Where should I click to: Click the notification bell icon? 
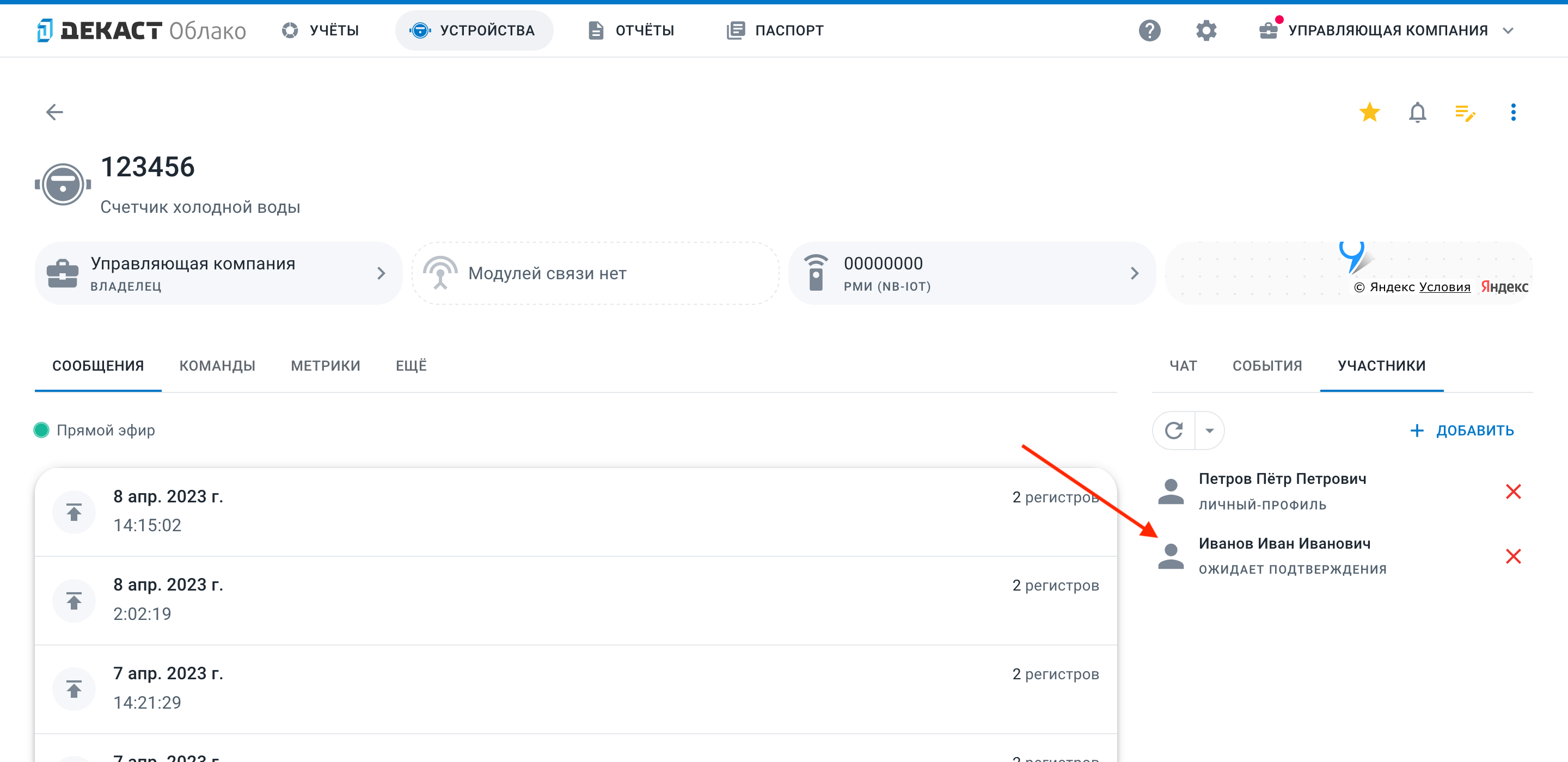point(1418,112)
